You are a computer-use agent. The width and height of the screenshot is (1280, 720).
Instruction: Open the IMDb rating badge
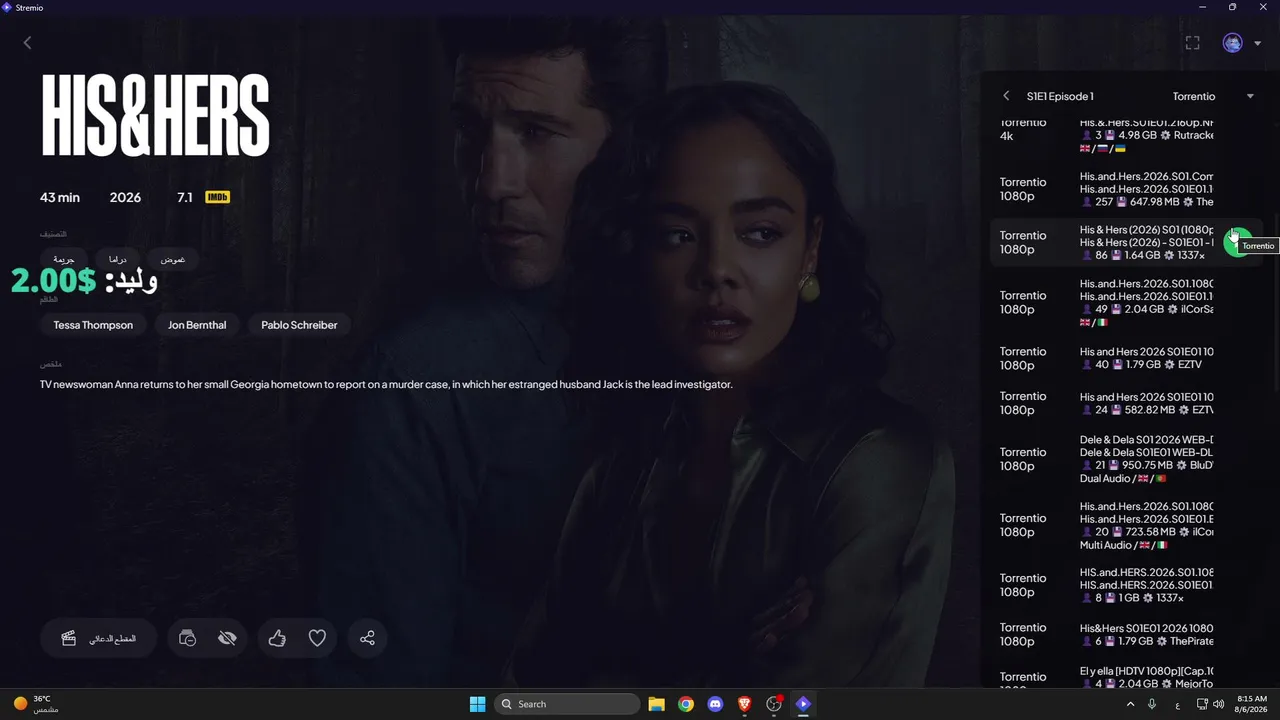[x=217, y=197]
